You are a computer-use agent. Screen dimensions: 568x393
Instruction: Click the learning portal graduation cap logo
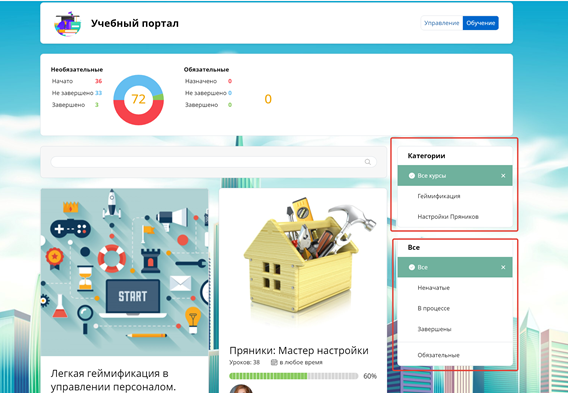67,24
